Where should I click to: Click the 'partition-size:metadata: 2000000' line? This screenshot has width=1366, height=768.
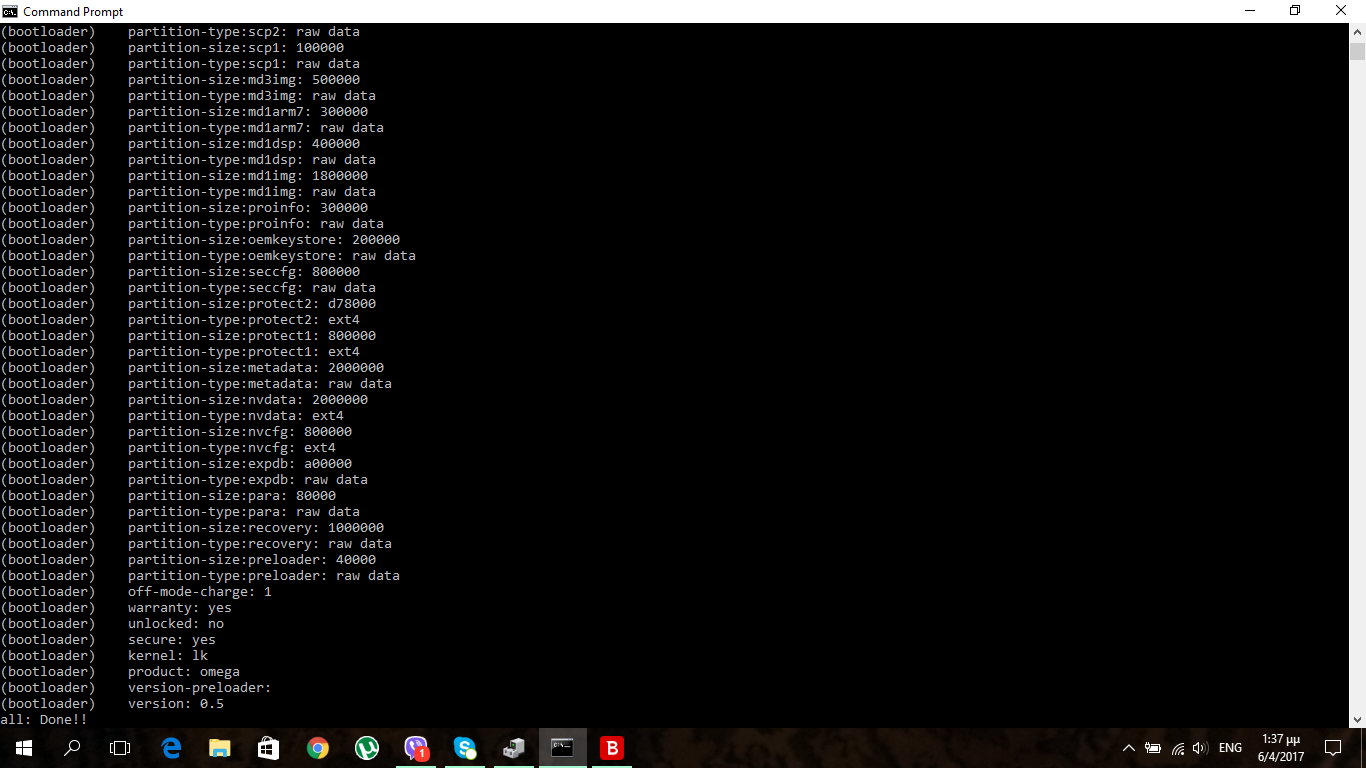(x=256, y=368)
